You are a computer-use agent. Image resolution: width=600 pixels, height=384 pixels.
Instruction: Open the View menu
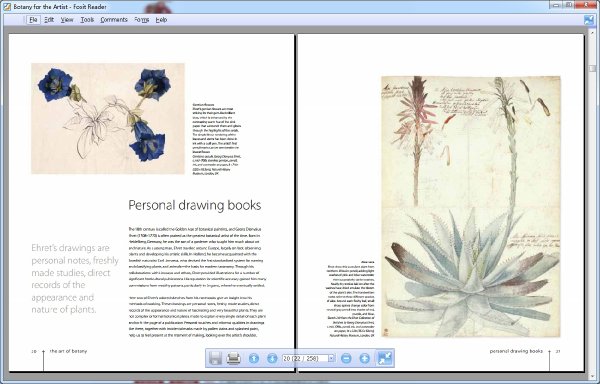tap(67, 20)
